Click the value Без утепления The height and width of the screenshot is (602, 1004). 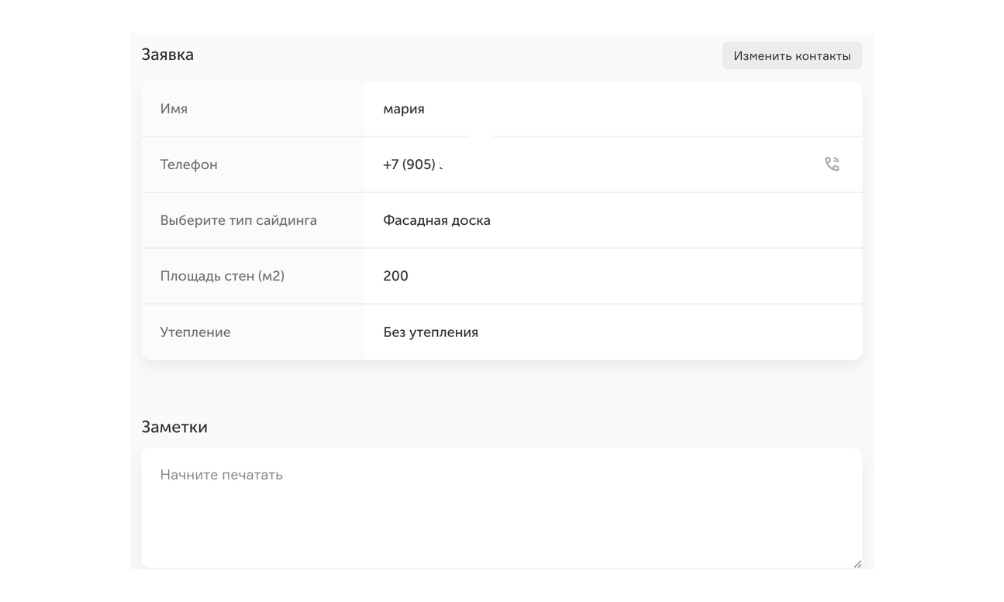[431, 332]
